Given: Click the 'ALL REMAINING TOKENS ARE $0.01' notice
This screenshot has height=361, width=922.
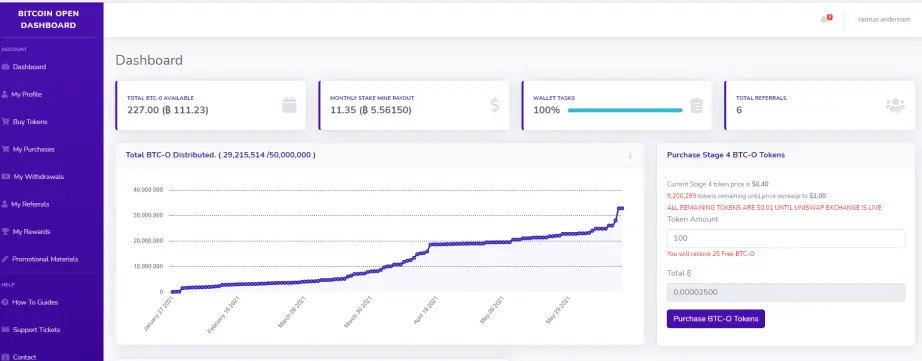Looking at the screenshot, I should 774,208.
